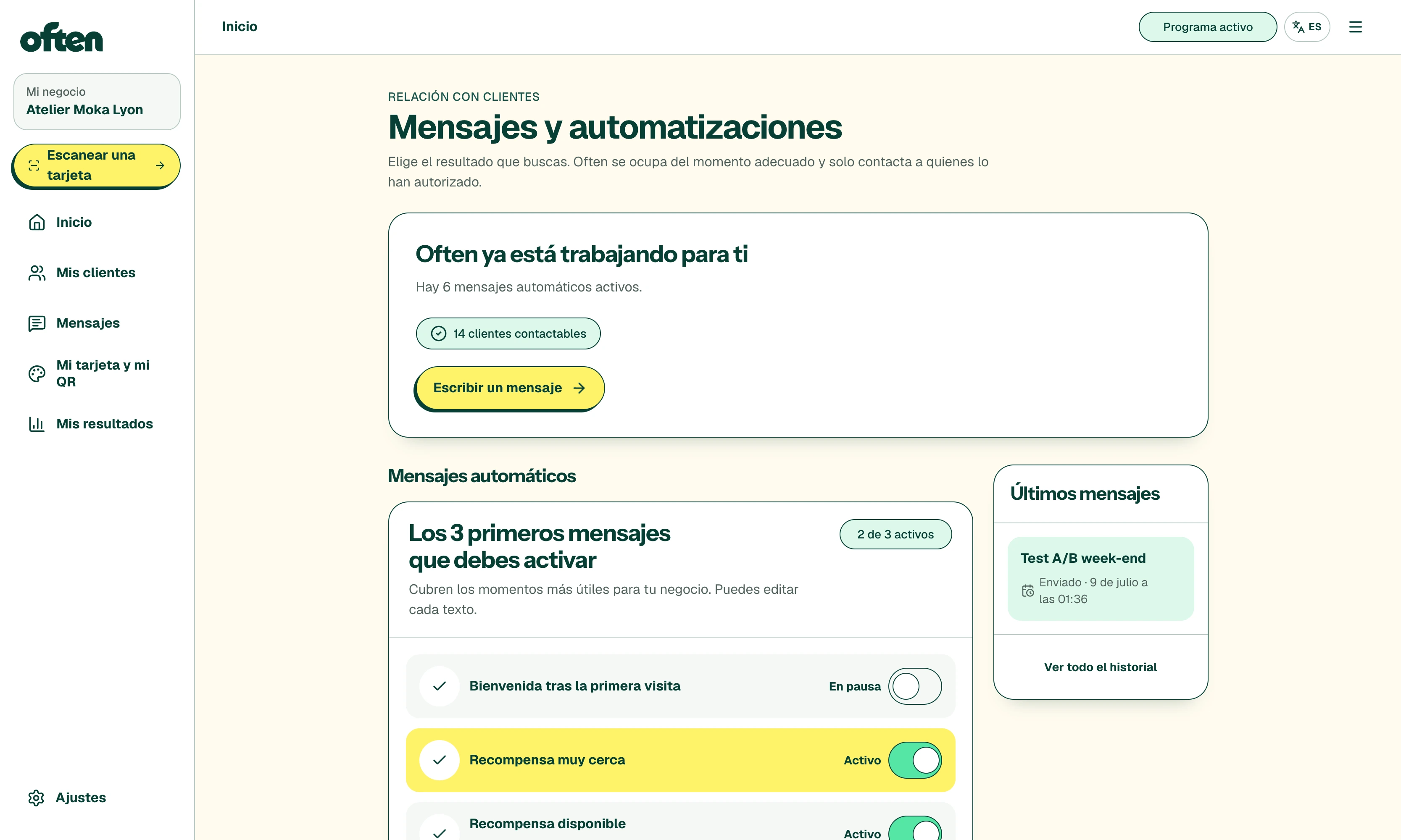Open Mi tarjeta y mi QR page
This screenshot has height=840, width=1401.
click(97, 373)
